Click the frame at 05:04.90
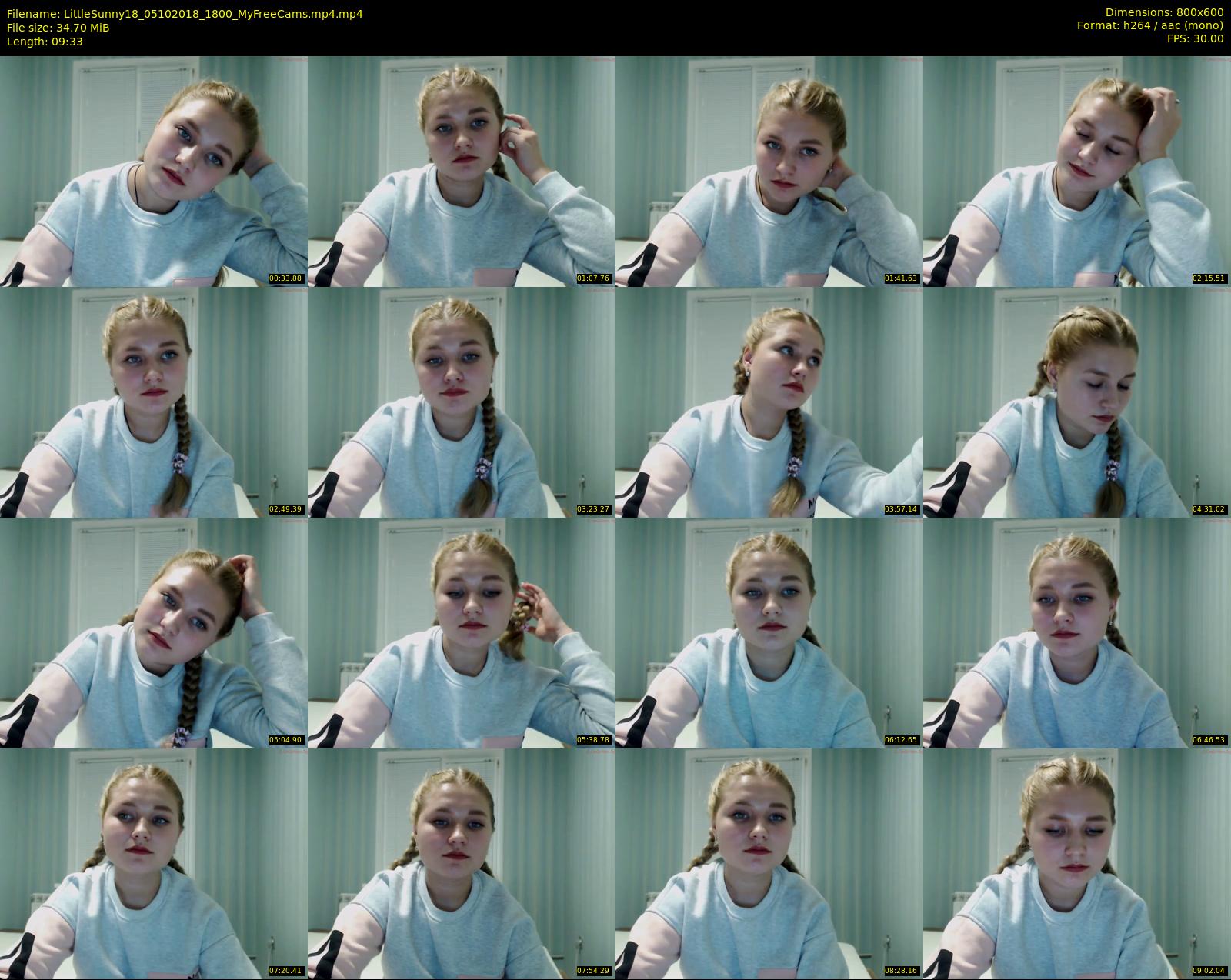 [154, 632]
